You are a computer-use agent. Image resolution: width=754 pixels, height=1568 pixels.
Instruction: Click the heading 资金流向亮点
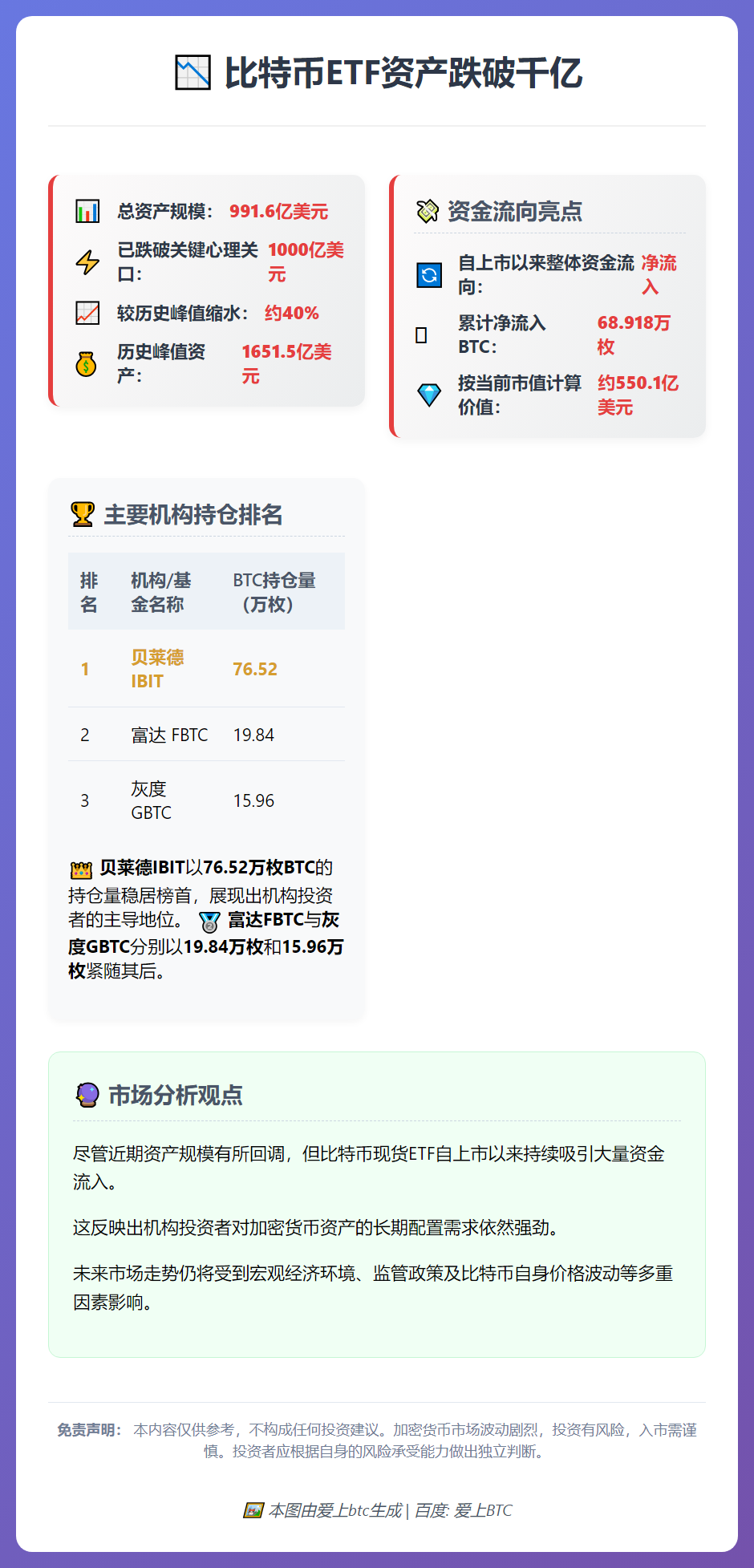click(515, 212)
